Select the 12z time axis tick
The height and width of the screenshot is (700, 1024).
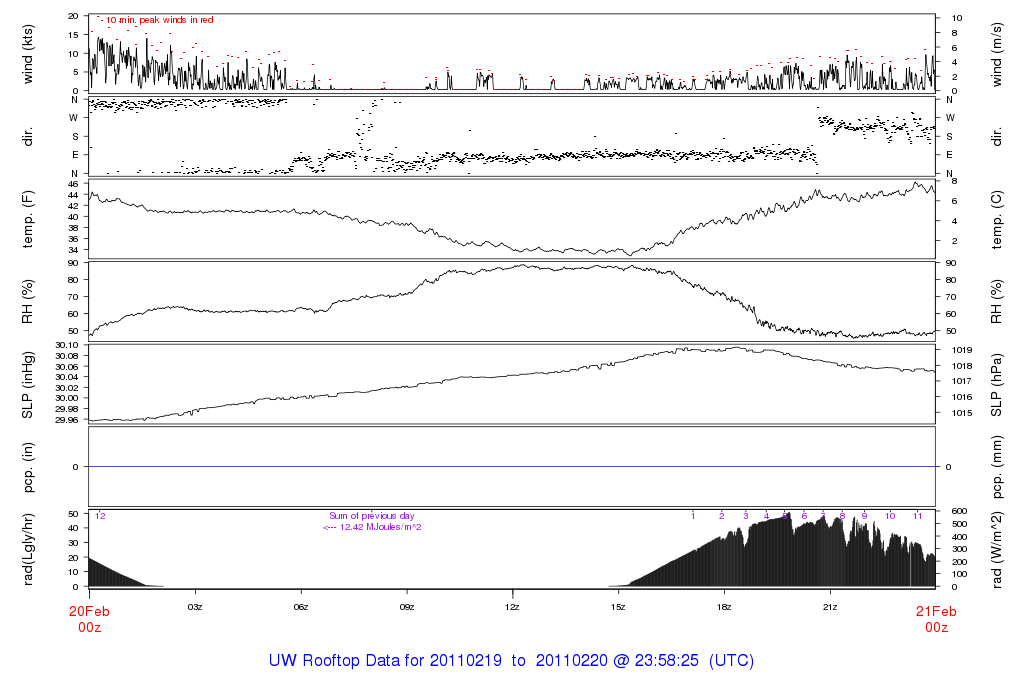coord(512,606)
